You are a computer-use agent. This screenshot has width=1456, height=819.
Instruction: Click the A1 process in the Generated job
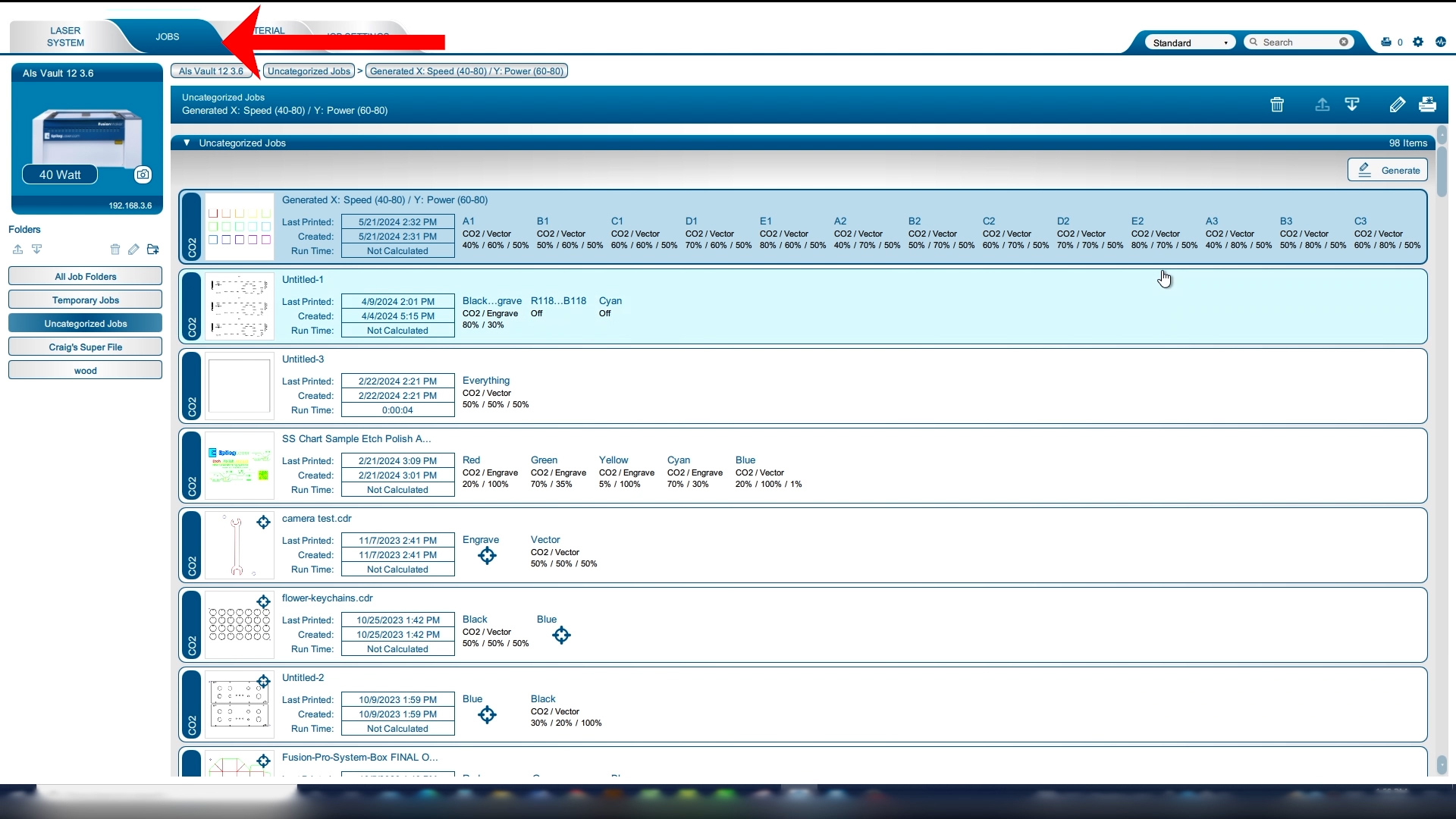[x=495, y=233]
